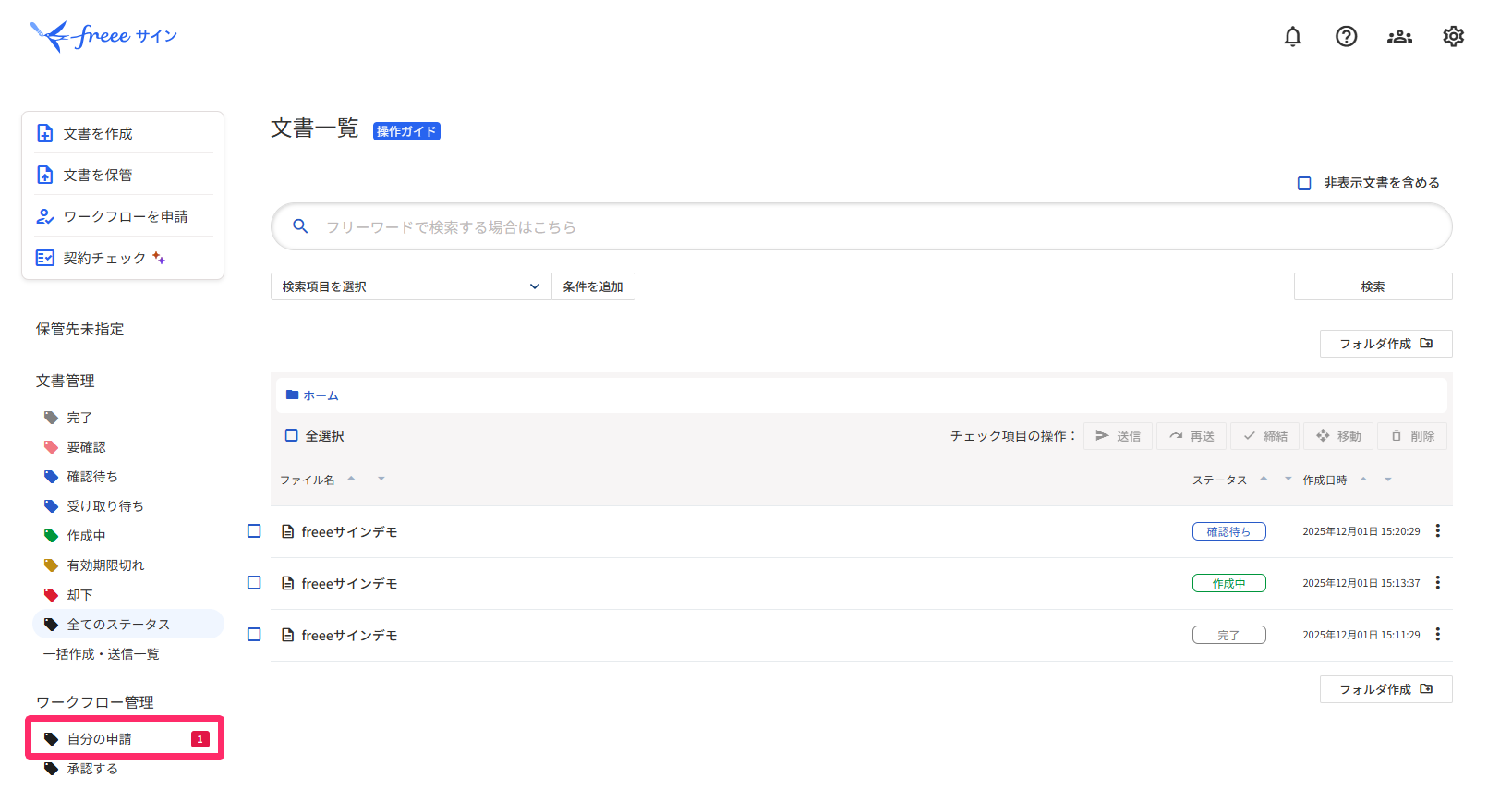Click the 文書を保管 upload document icon
This screenshot has width=1512, height=790.
point(44,175)
